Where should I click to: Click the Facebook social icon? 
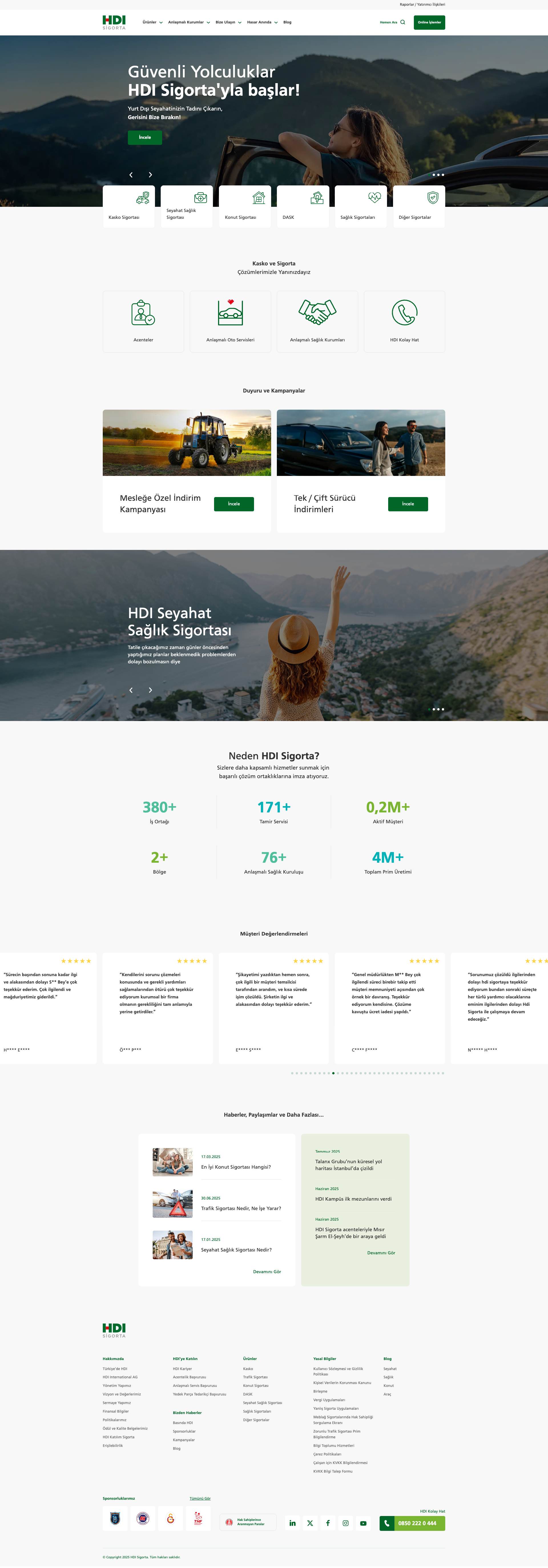328,1523
